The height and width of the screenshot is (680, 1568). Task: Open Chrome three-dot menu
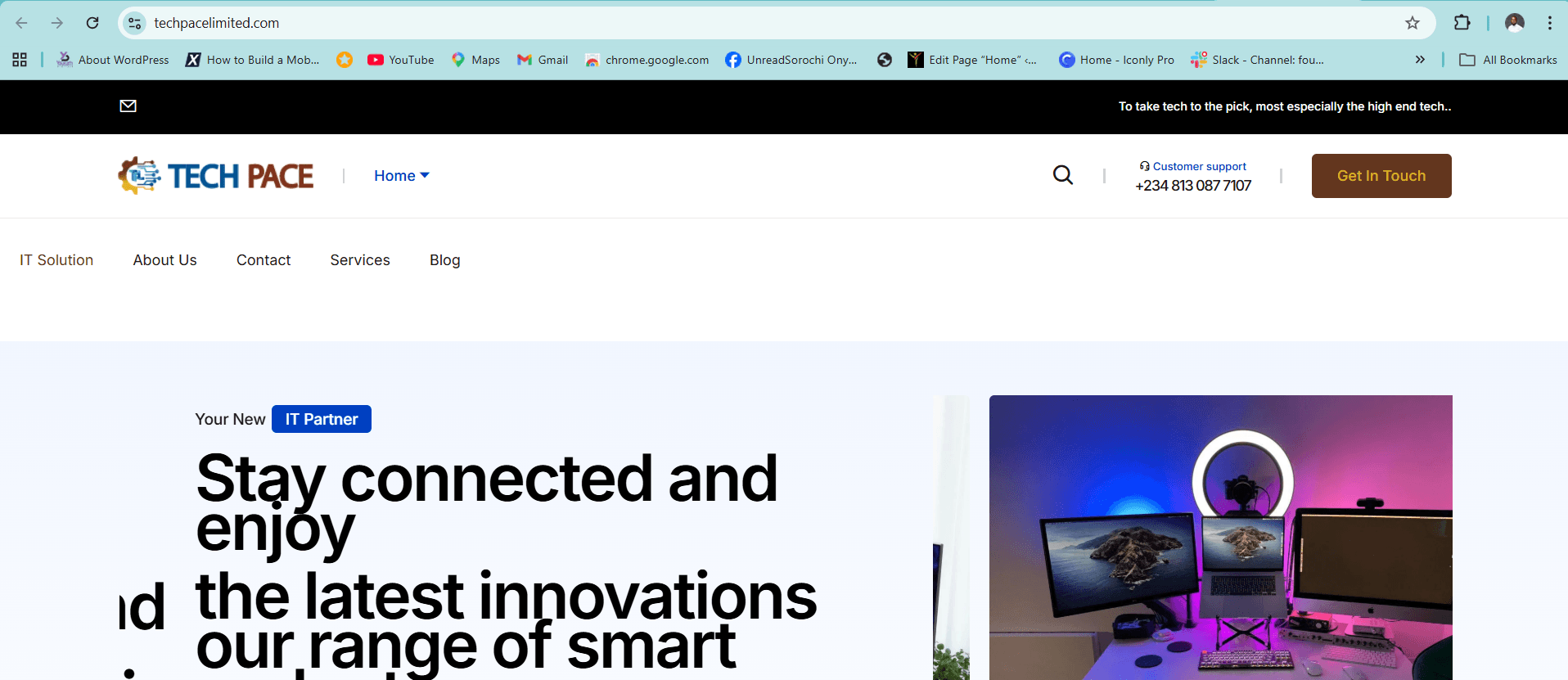click(1550, 23)
